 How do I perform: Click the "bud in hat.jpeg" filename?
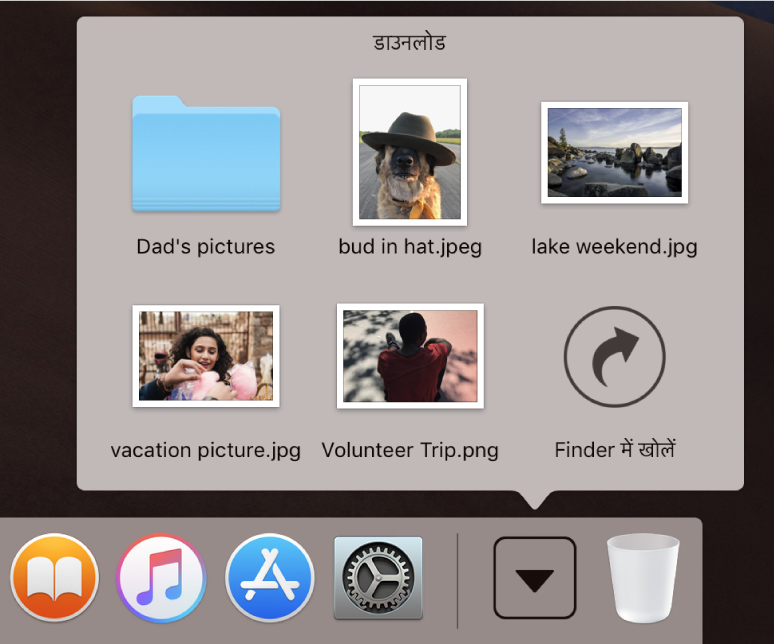pos(410,247)
